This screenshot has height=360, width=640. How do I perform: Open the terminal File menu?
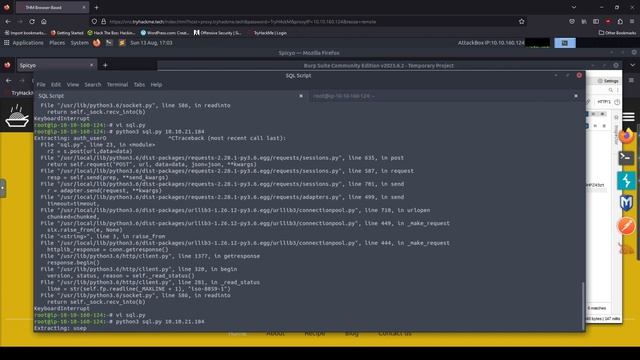[41, 84]
